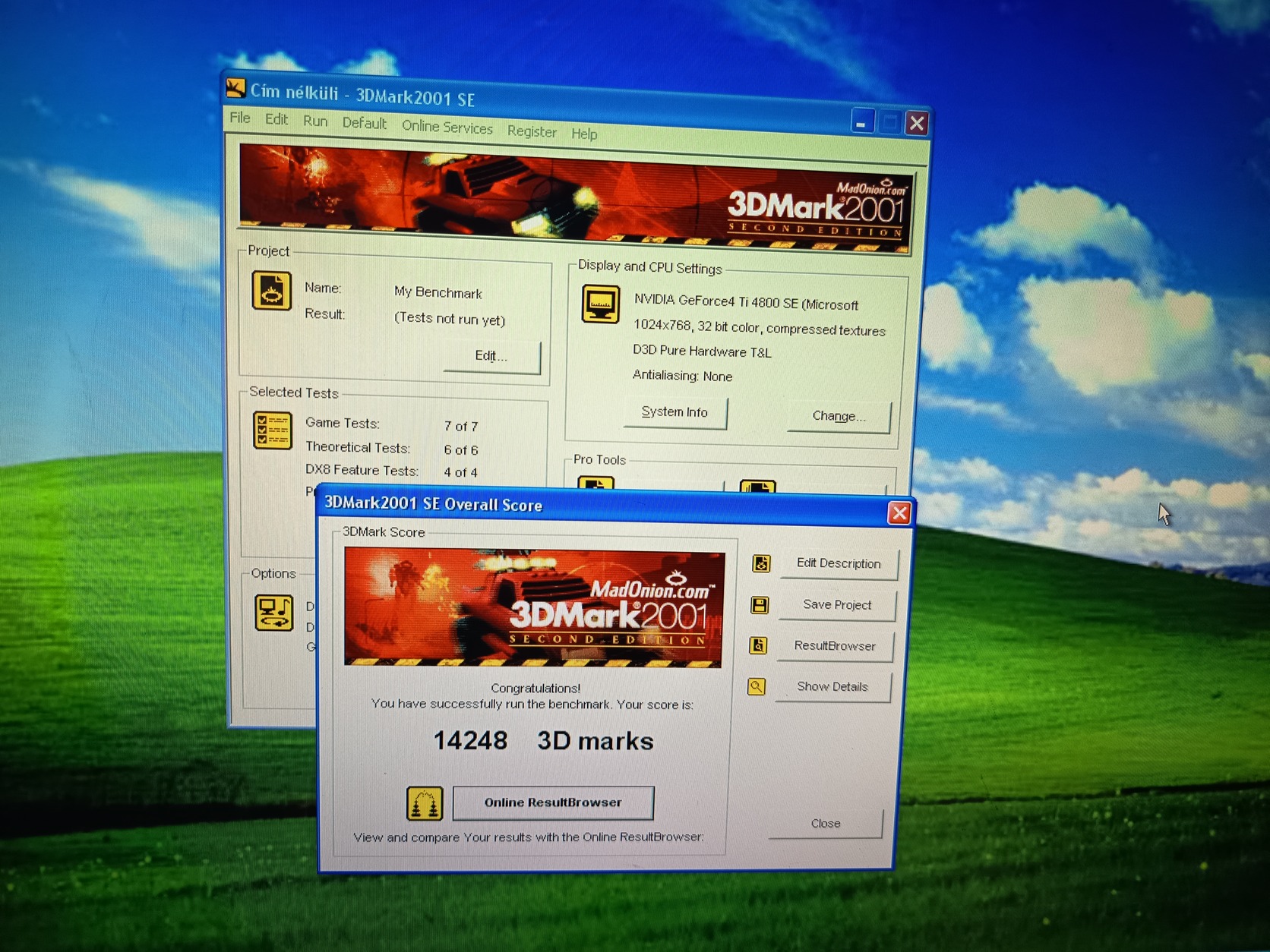
Task: Open the ResultBrowser button
Action: tap(835, 646)
